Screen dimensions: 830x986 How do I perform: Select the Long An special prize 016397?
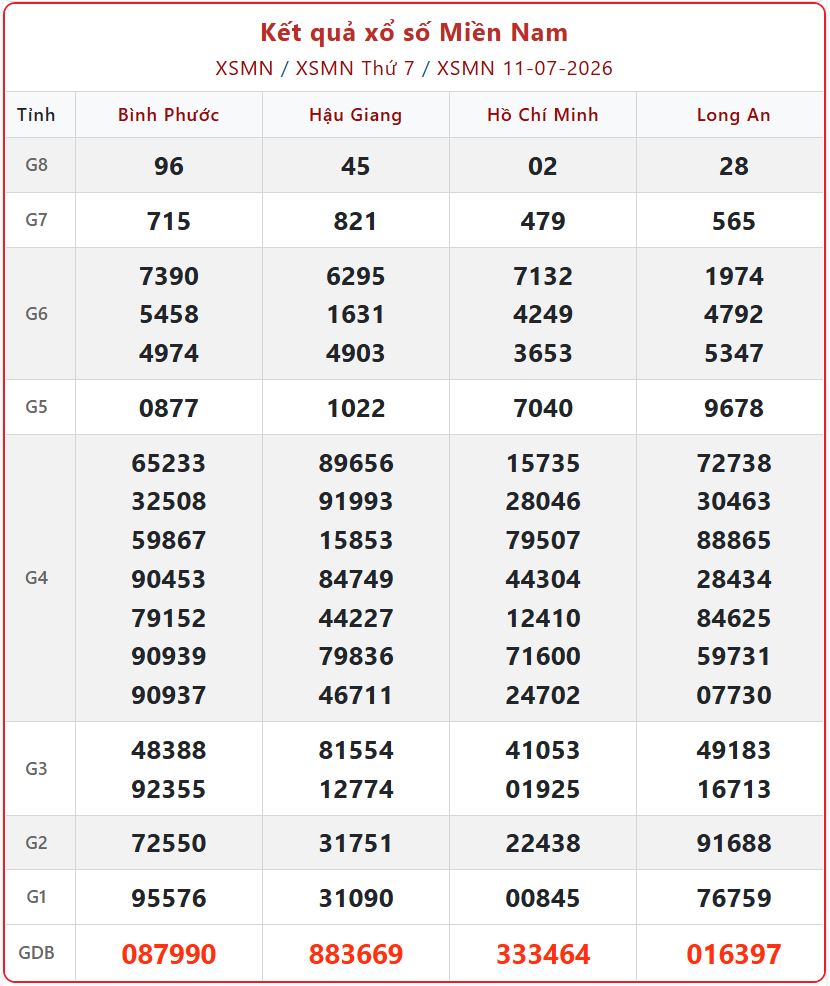734,954
